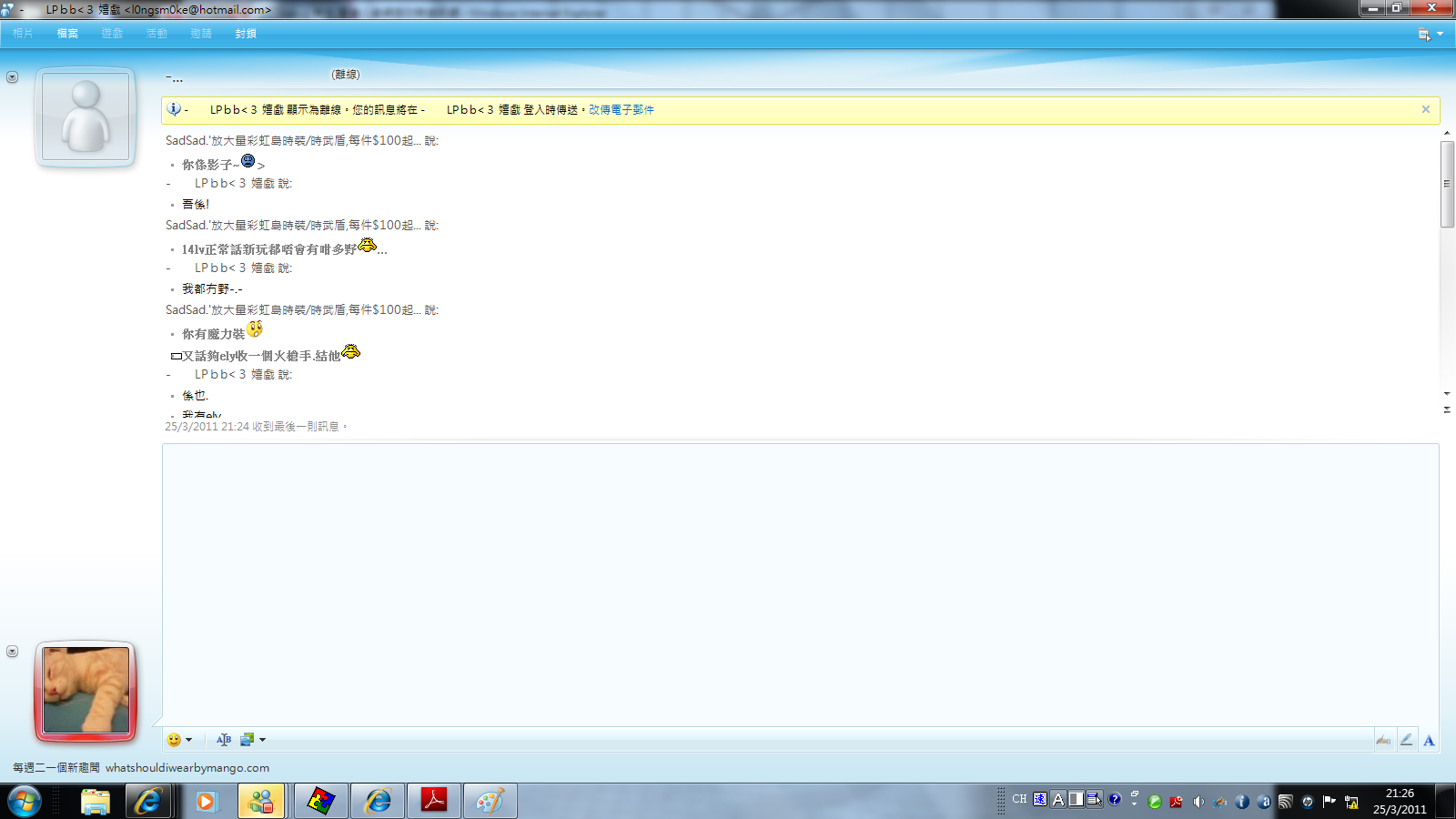Click the 改傳電子郵件 link
Viewport: 1456px width, 819px height.
click(x=622, y=110)
